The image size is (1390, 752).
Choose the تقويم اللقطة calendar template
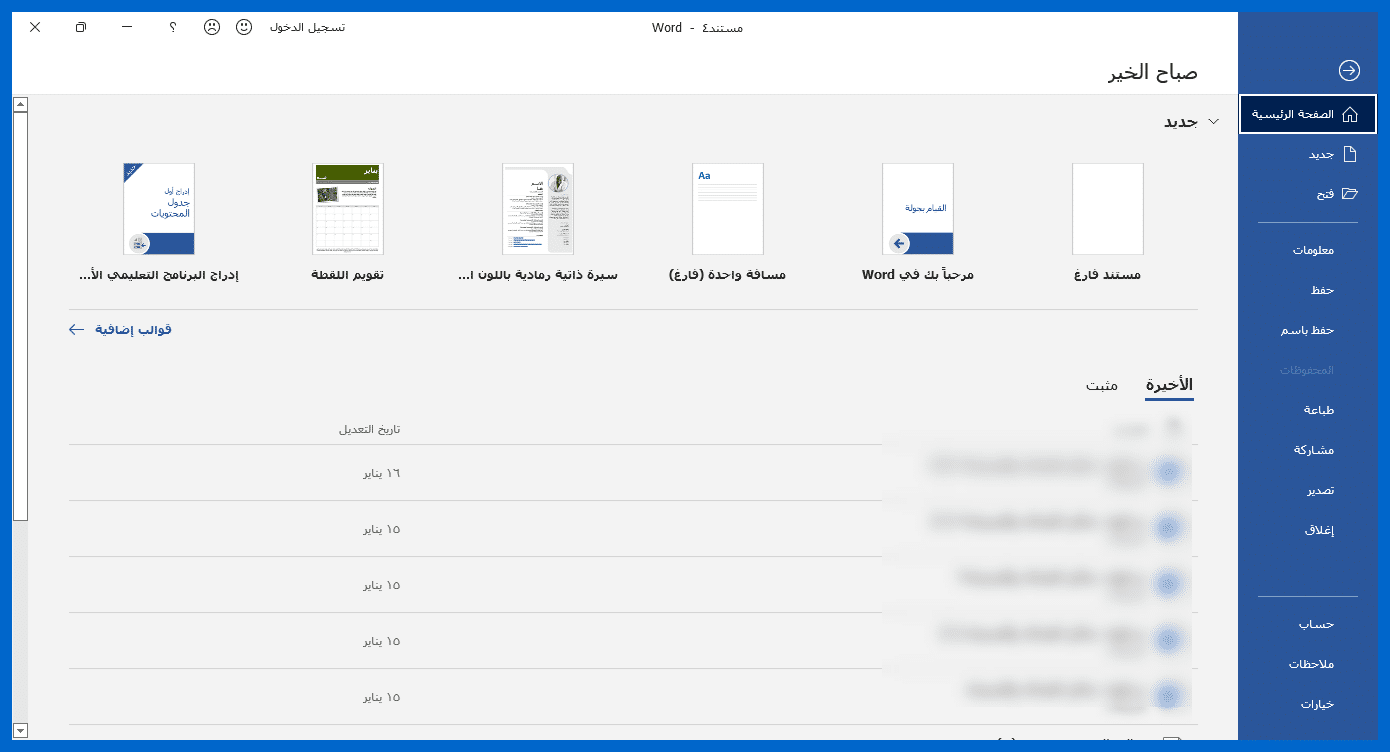coord(347,209)
